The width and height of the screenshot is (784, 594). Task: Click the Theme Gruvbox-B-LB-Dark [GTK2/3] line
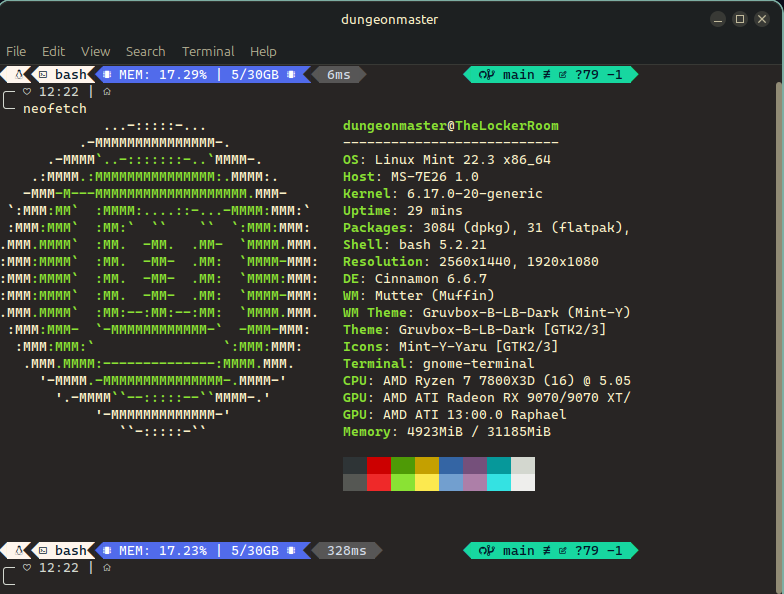coord(475,330)
